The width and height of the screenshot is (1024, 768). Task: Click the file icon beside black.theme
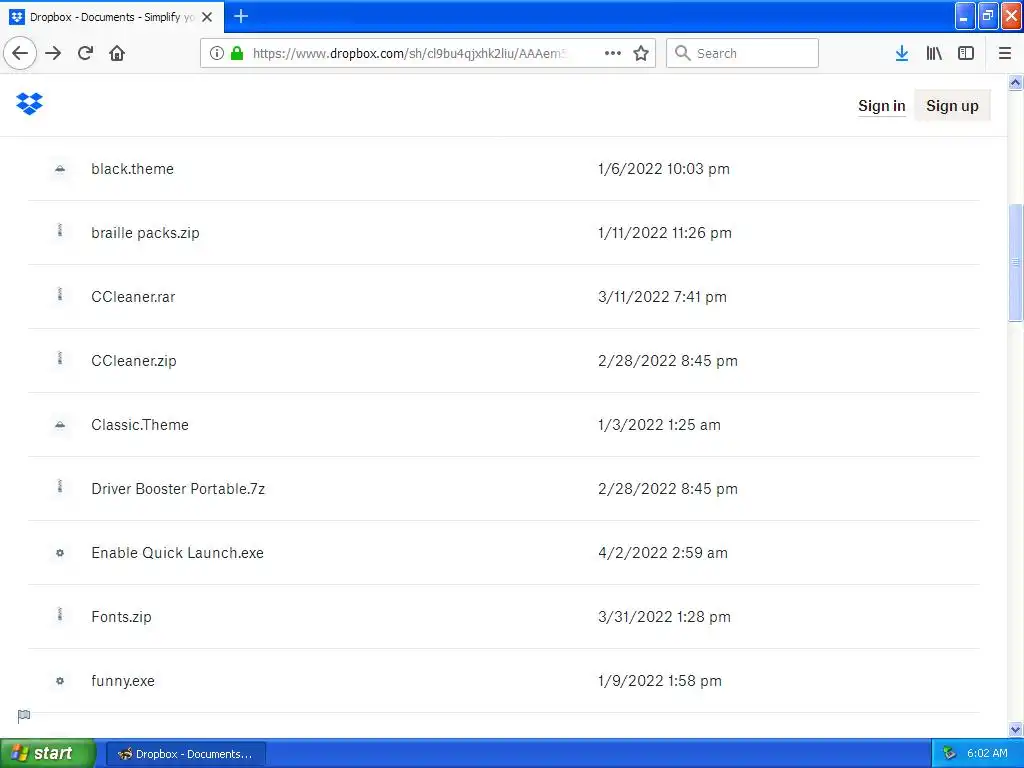pos(60,169)
